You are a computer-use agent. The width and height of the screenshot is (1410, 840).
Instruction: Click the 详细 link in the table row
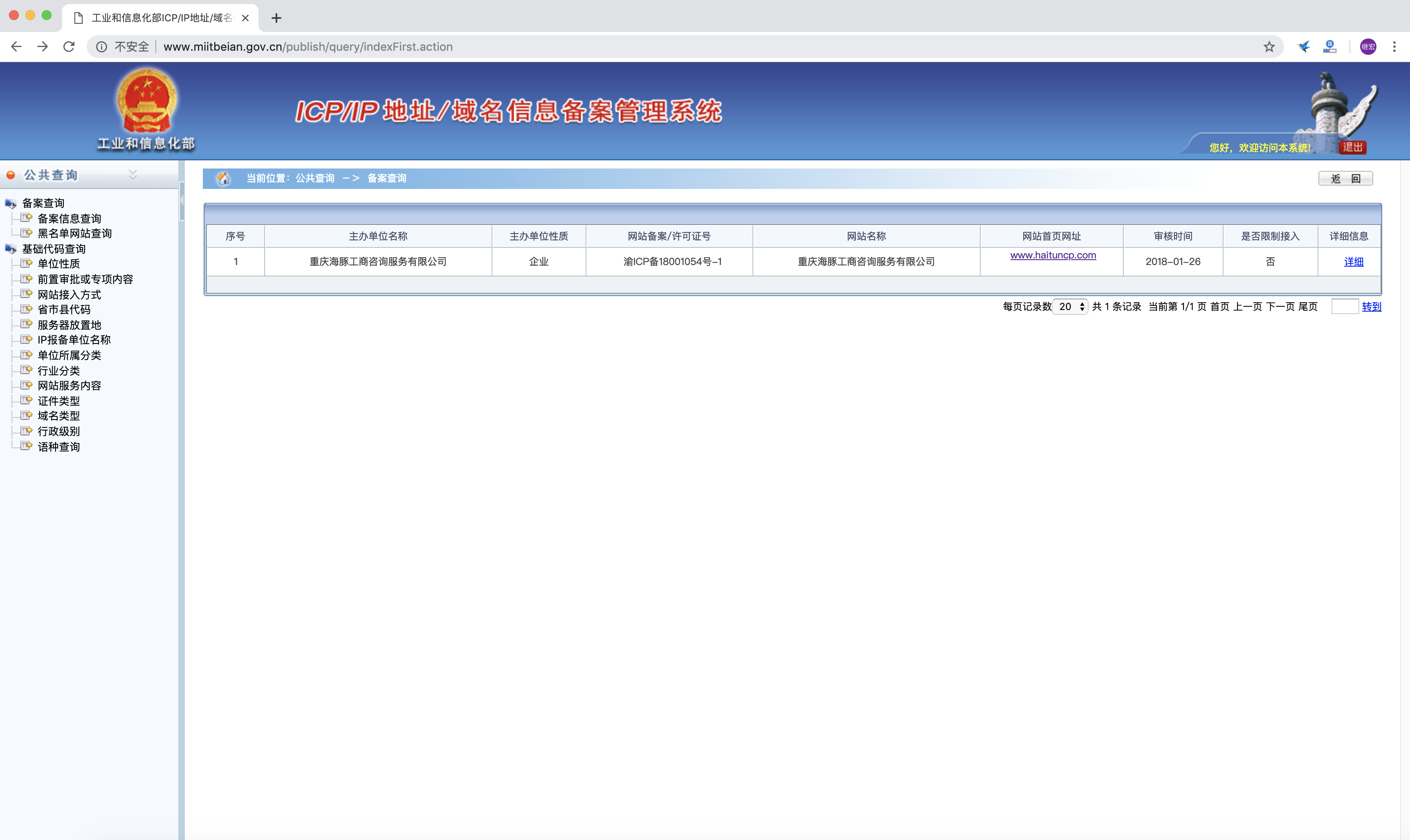tap(1353, 261)
